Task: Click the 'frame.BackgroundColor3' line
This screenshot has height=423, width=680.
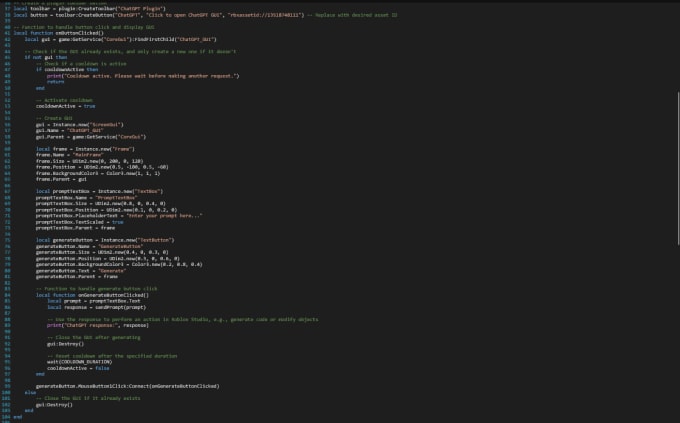Action: pyautogui.click(x=98, y=174)
